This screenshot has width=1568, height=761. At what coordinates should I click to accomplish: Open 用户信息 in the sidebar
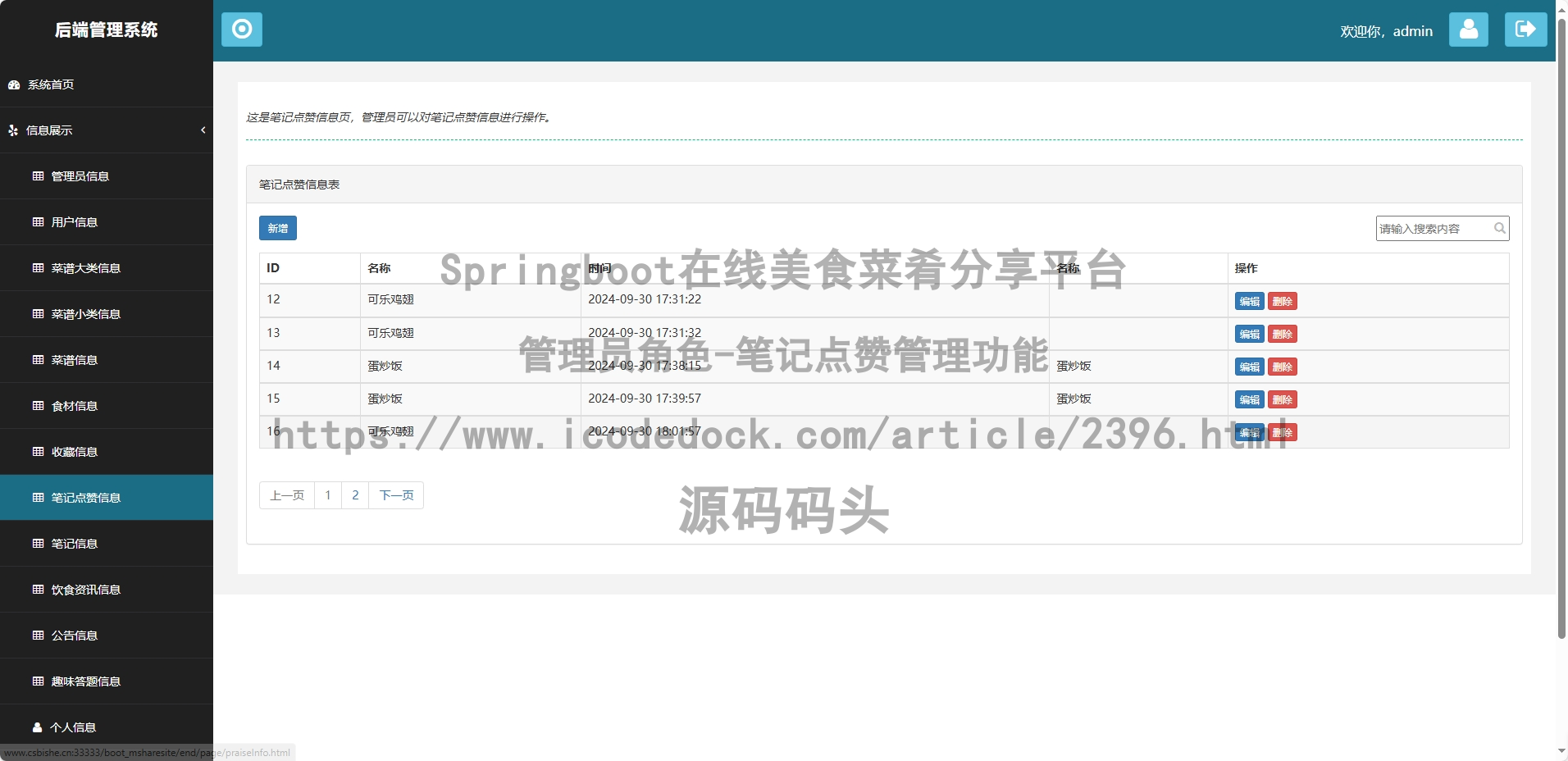click(75, 222)
